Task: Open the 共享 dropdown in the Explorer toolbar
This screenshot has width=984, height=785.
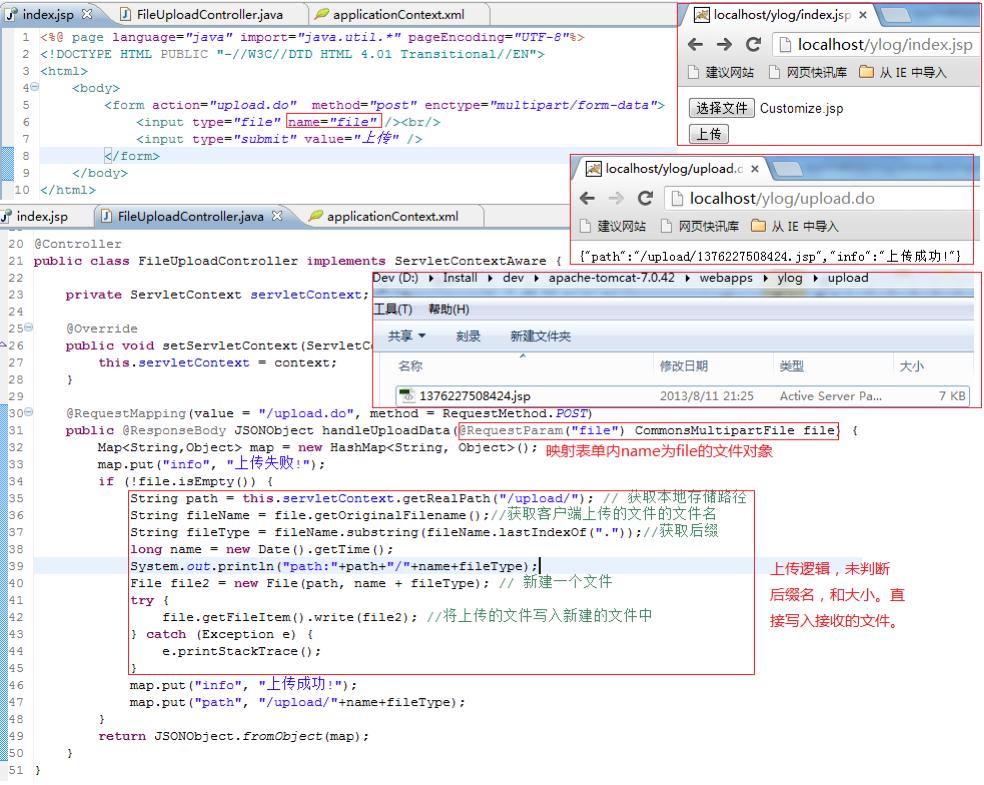Action: pyautogui.click(x=406, y=336)
